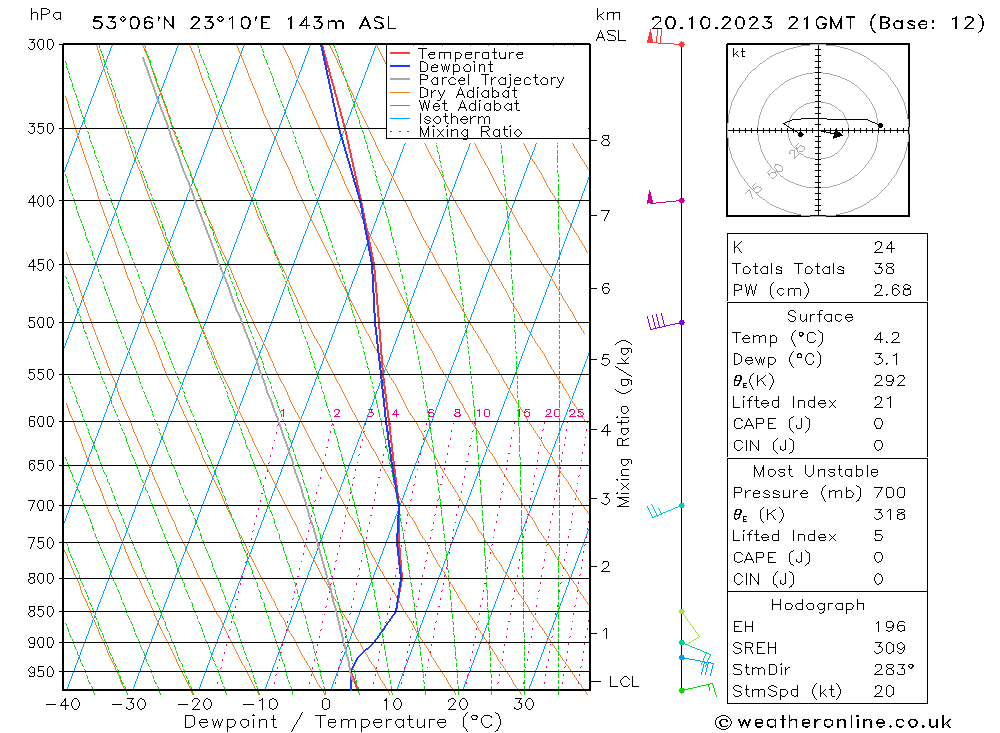Click the 850 hPa pressure axis label
Viewport: 1000px width, 733px height.
click(41, 612)
